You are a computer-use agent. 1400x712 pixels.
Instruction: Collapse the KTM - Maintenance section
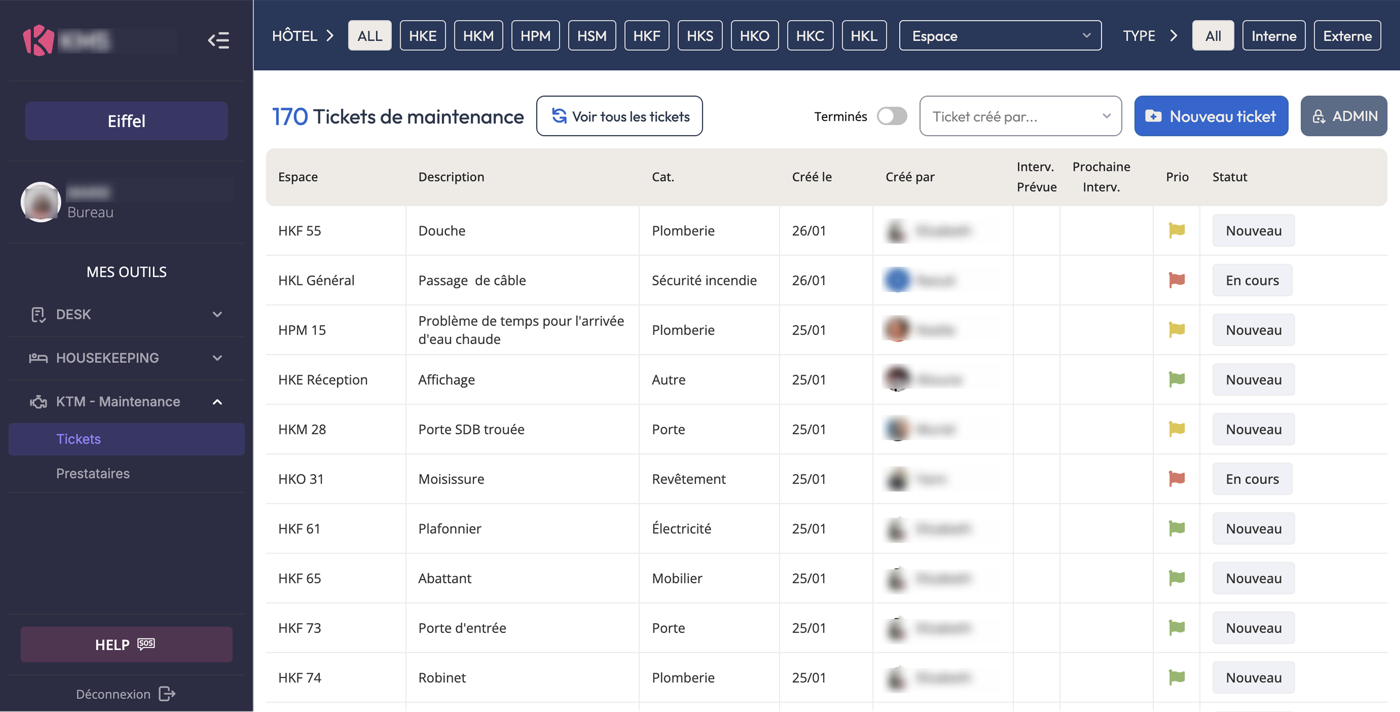pos(126,402)
